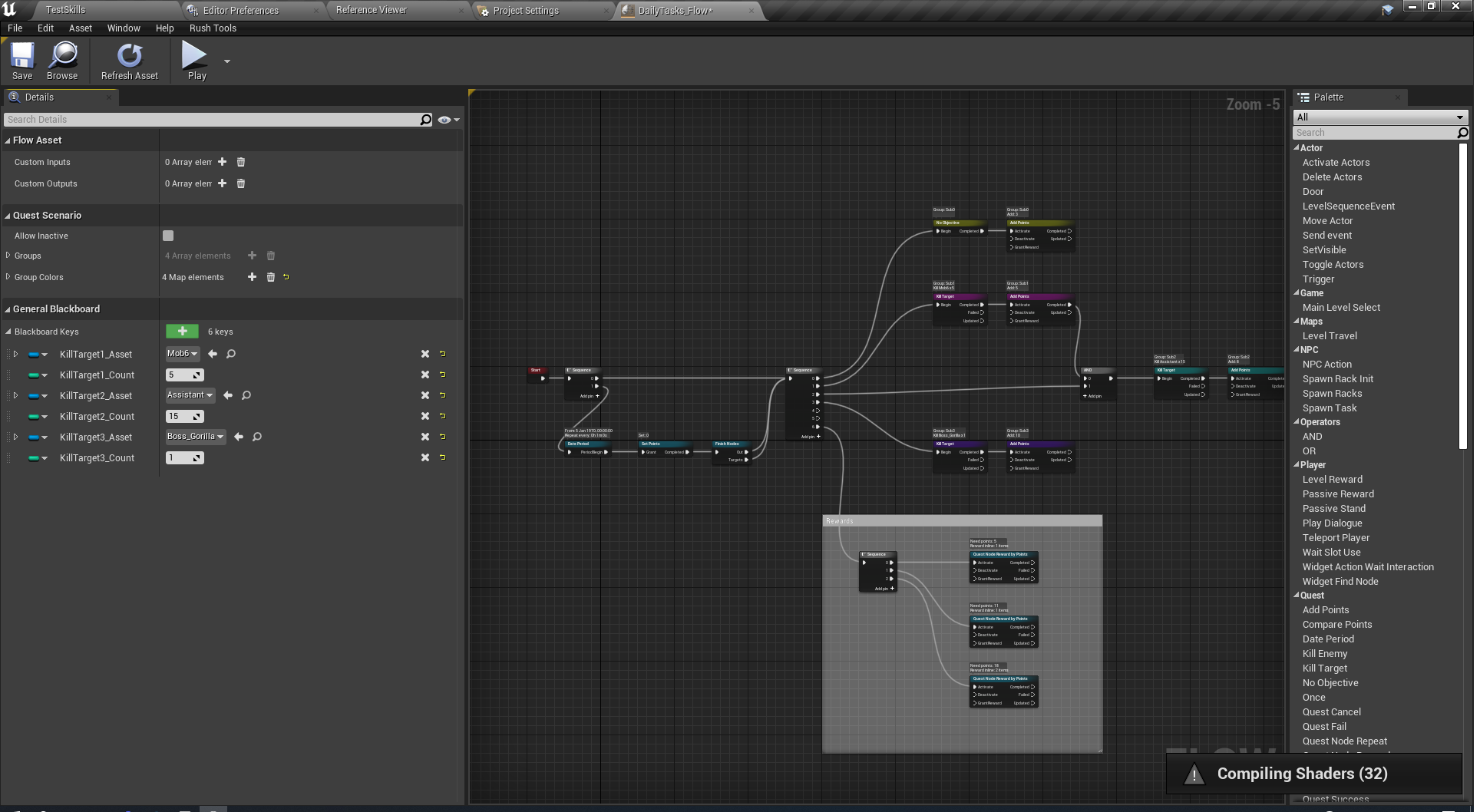Open the Rush Tools menu
The image size is (1480, 812).
(x=213, y=28)
